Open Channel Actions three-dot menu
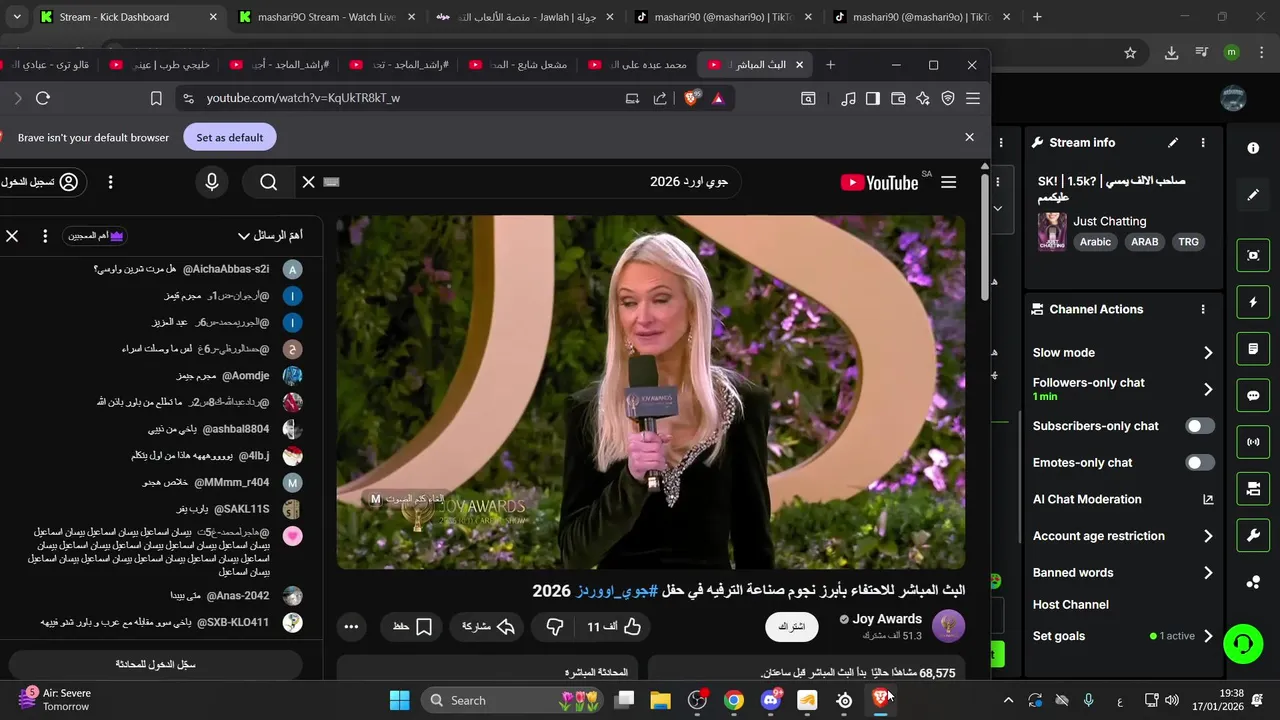Screen dimensions: 1280x720 tap(1203, 310)
